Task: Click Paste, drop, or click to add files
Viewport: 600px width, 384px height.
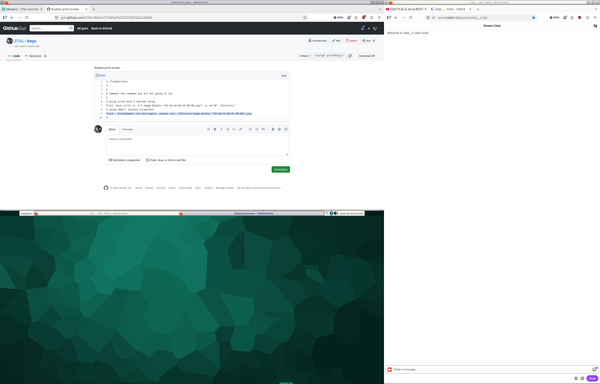Action: tap(166, 160)
